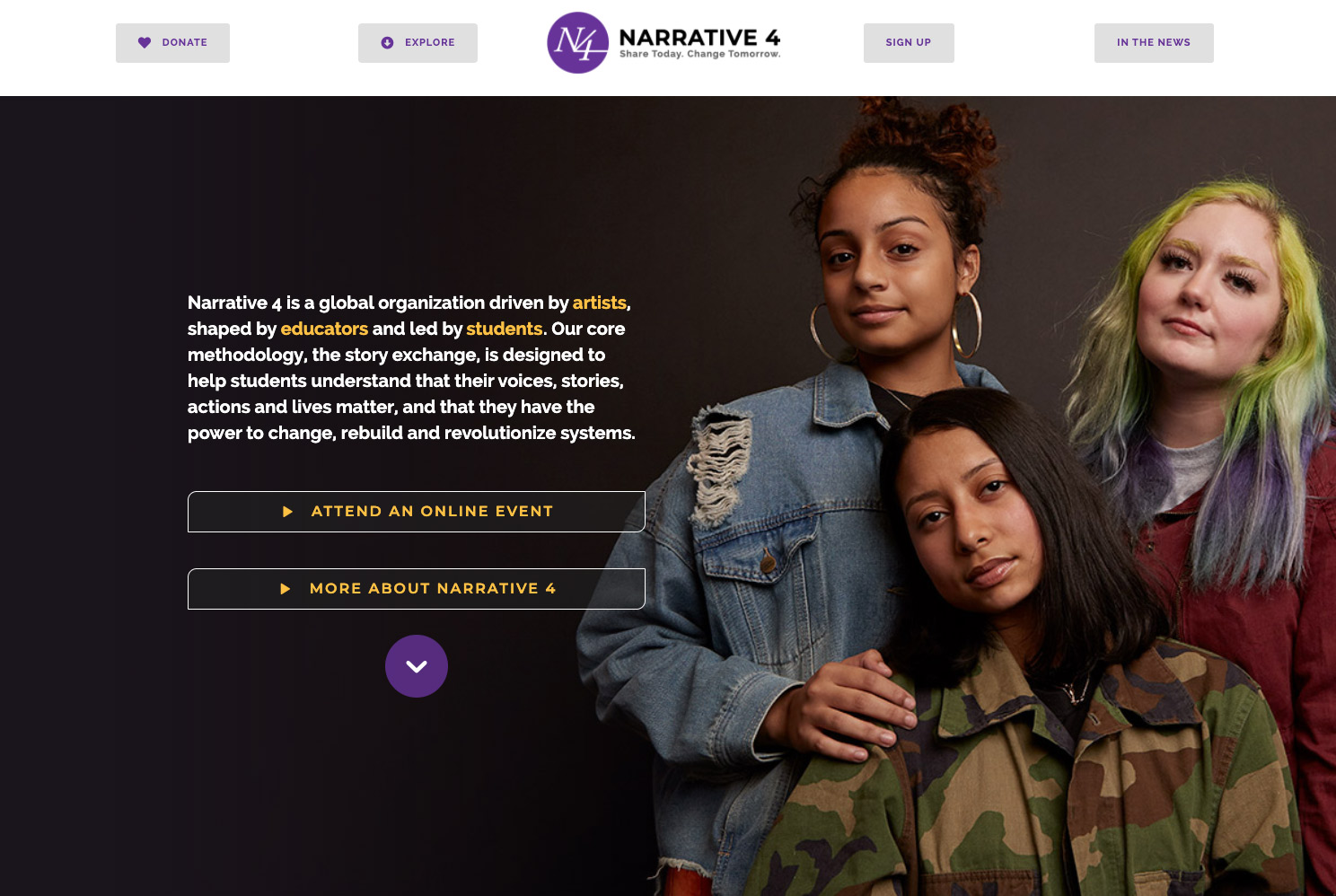Click the heart icon on Donate
The width and height of the screenshot is (1336, 896).
click(x=145, y=42)
